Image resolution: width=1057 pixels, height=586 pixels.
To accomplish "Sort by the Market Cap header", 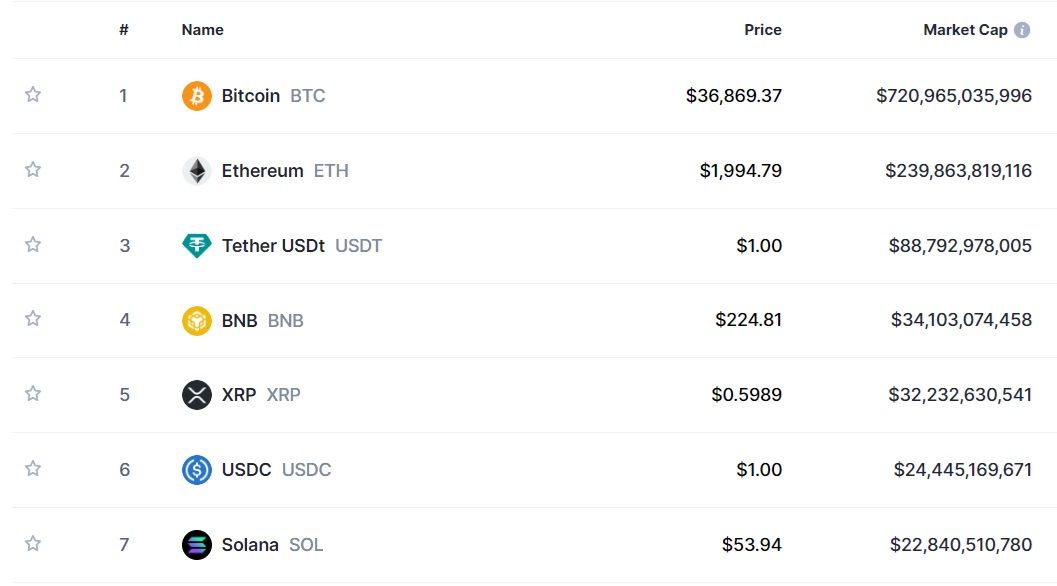I will click(964, 30).
